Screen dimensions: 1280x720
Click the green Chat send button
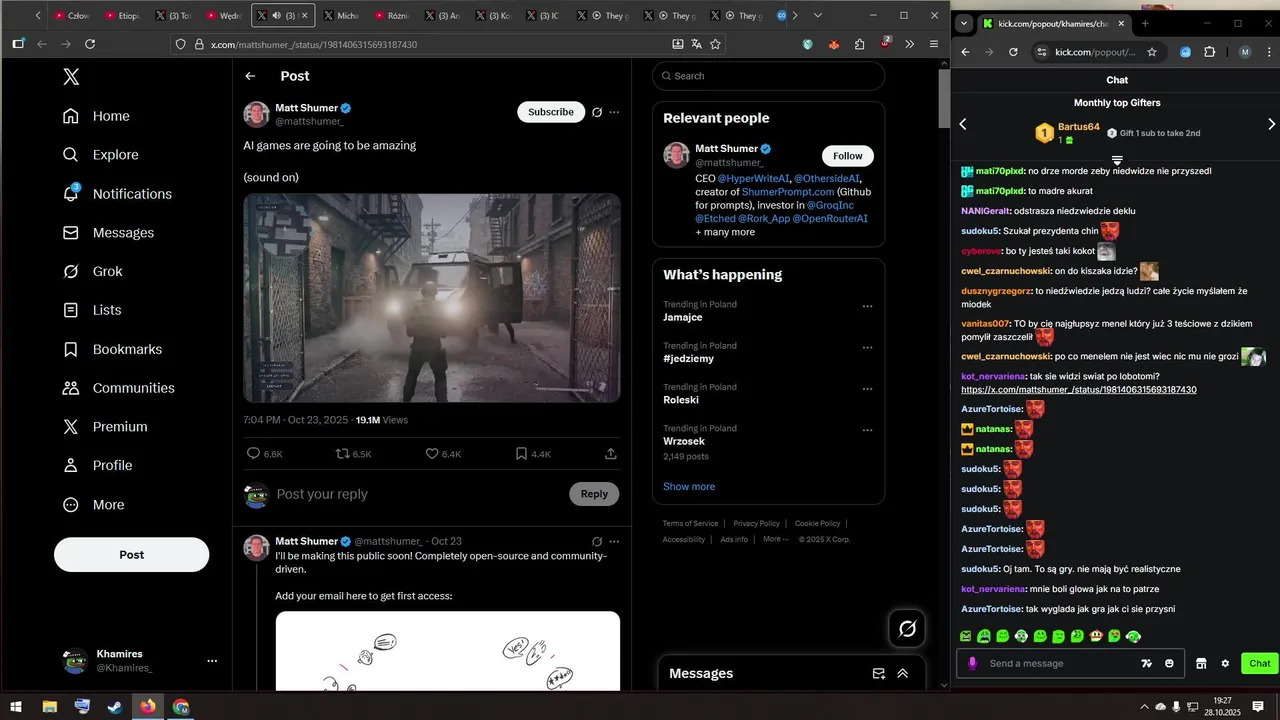pyautogui.click(x=1259, y=663)
